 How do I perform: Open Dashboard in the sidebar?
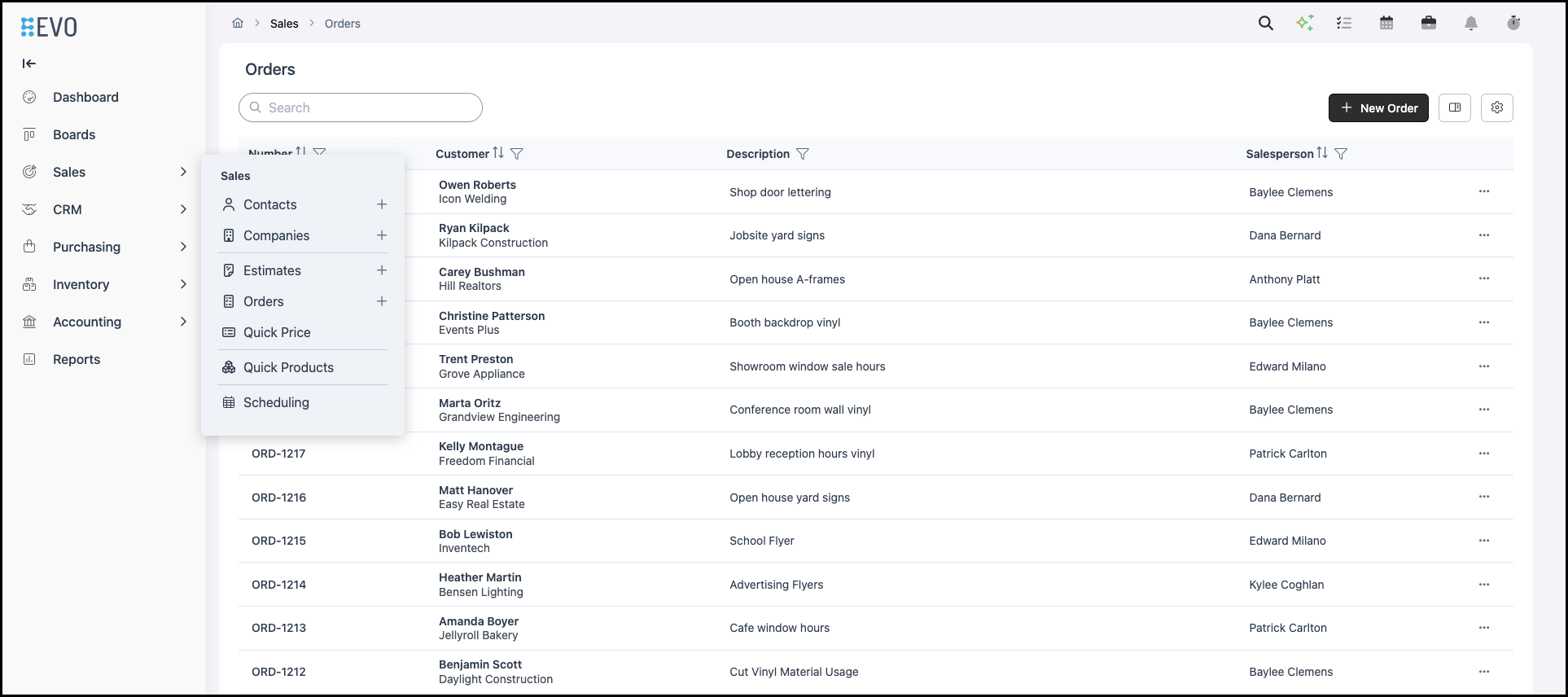(x=85, y=97)
